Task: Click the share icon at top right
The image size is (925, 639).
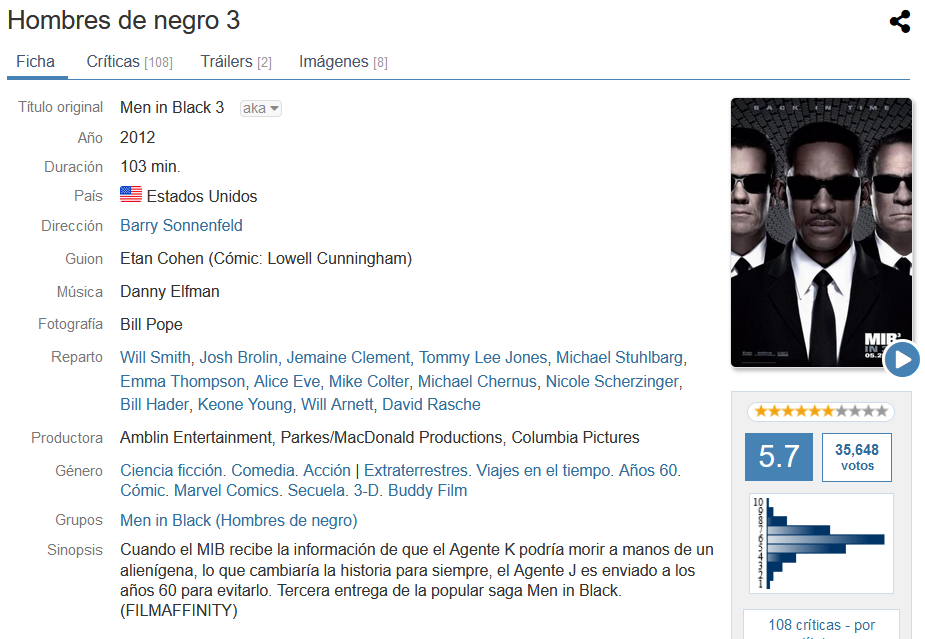Action: (x=900, y=22)
